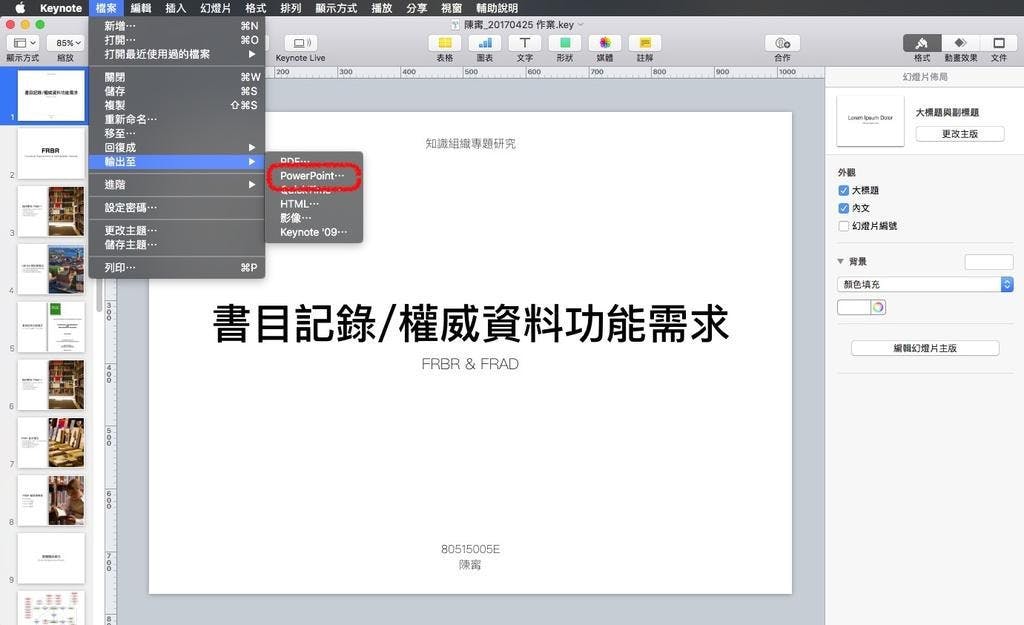The image size is (1024, 625).
Task: Open the 幻燈片 Slide menu
Action: point(216,8)
